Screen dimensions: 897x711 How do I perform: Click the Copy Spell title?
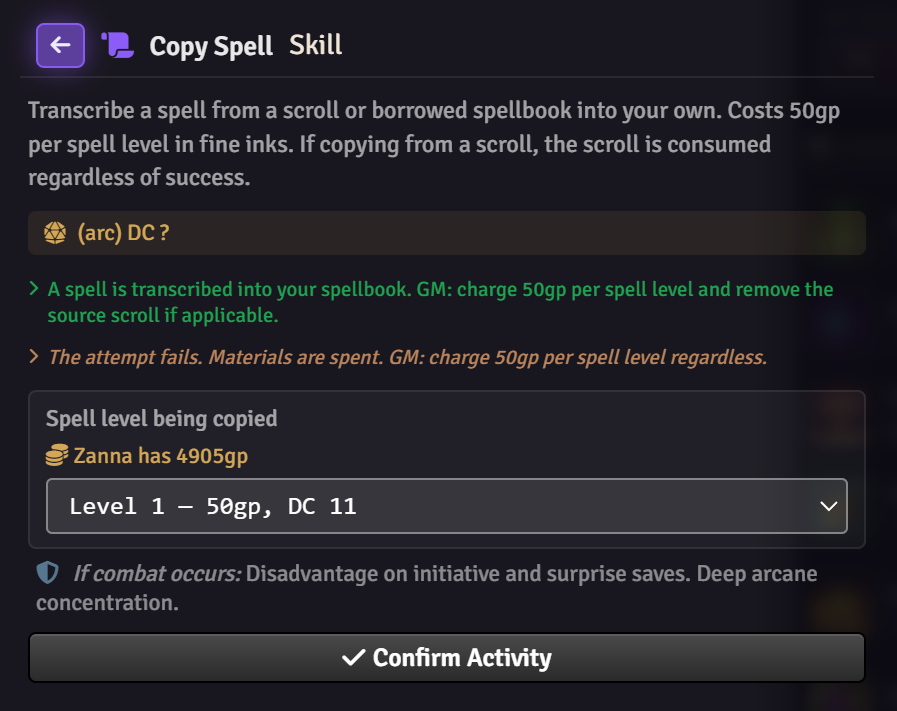point(210,45)
